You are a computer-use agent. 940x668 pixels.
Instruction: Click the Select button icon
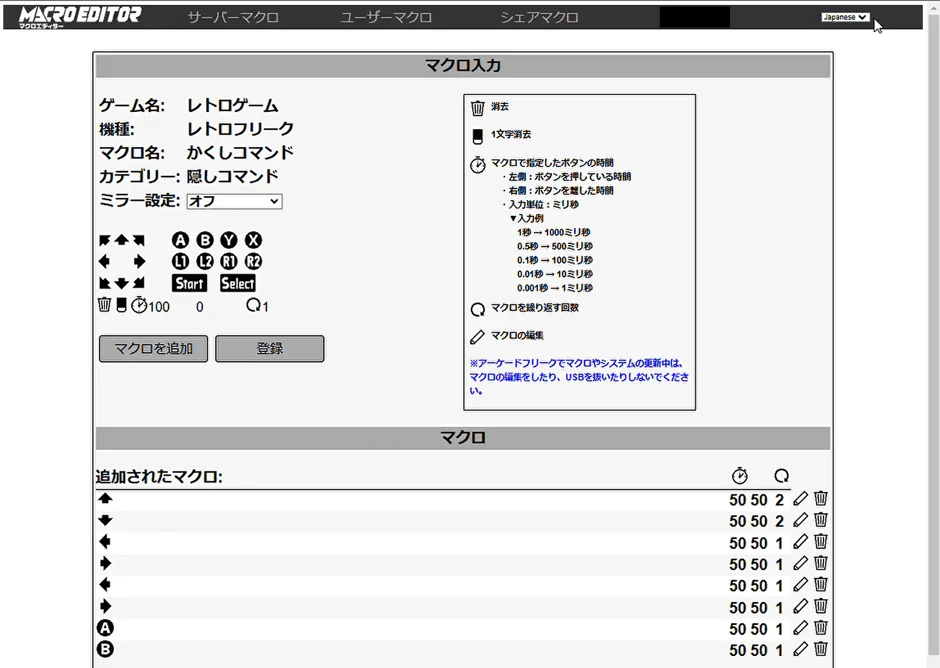pyautogui.click(x=238, y=282)
